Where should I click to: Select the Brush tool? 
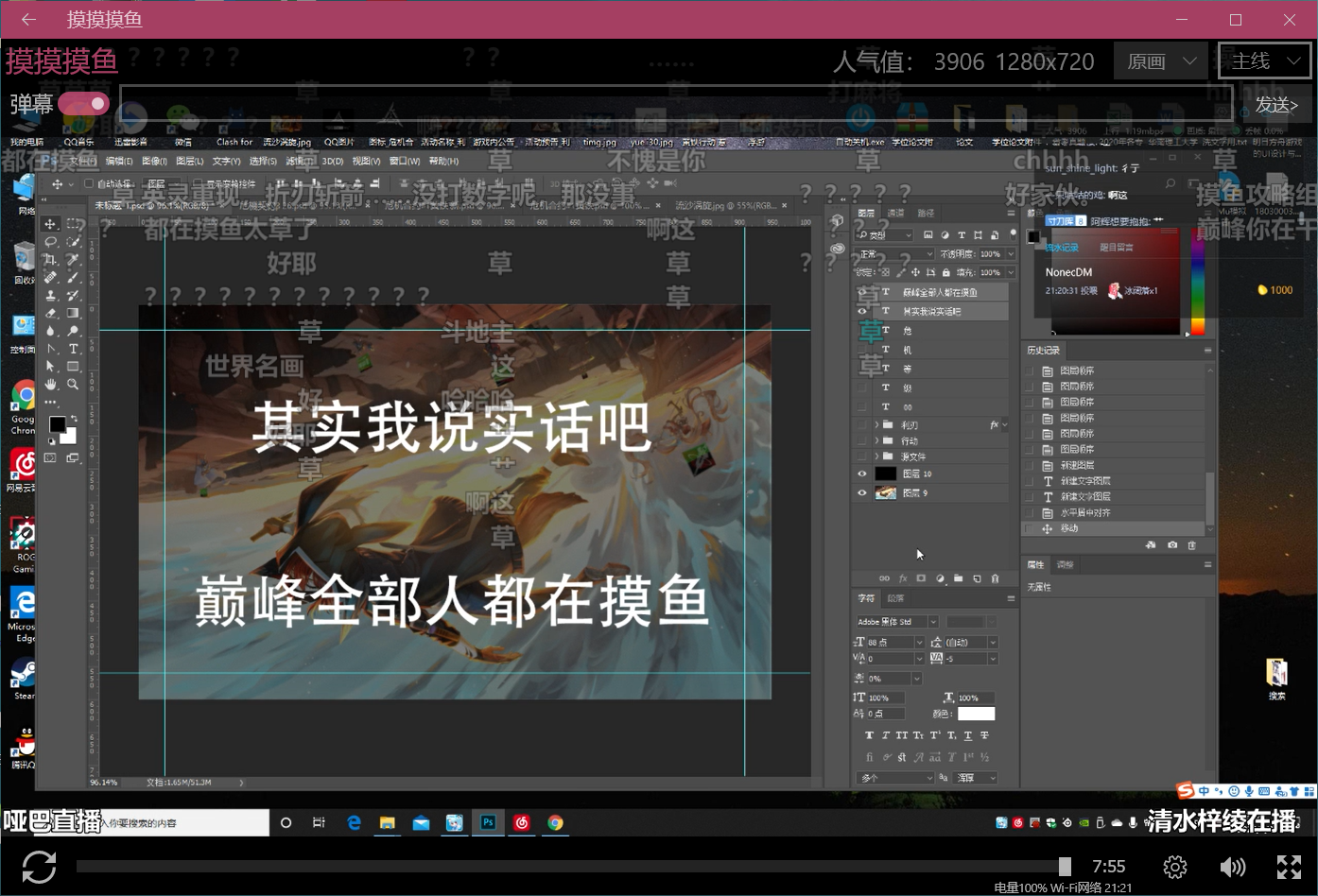tap(73, 278)
